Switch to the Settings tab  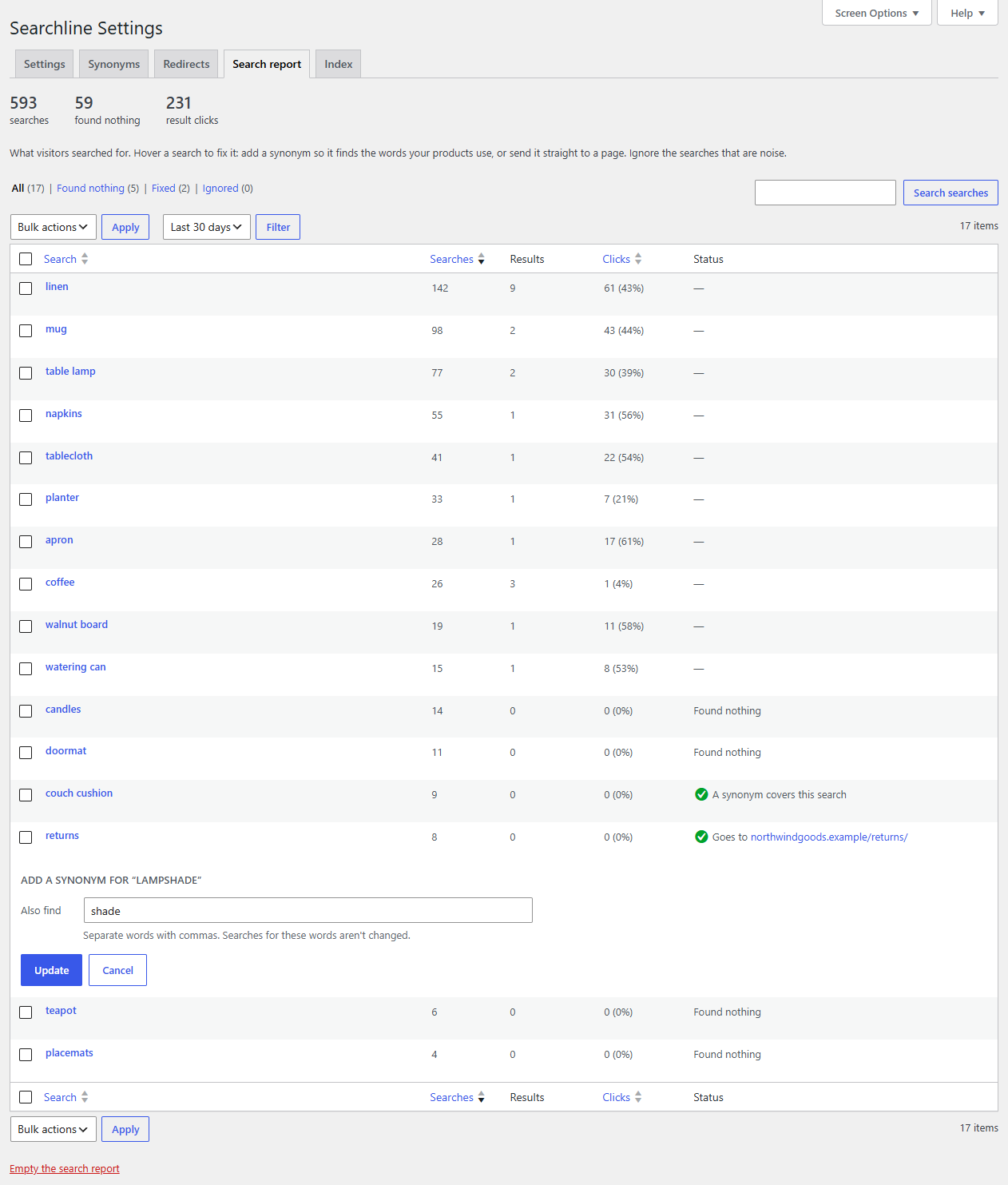45,64
